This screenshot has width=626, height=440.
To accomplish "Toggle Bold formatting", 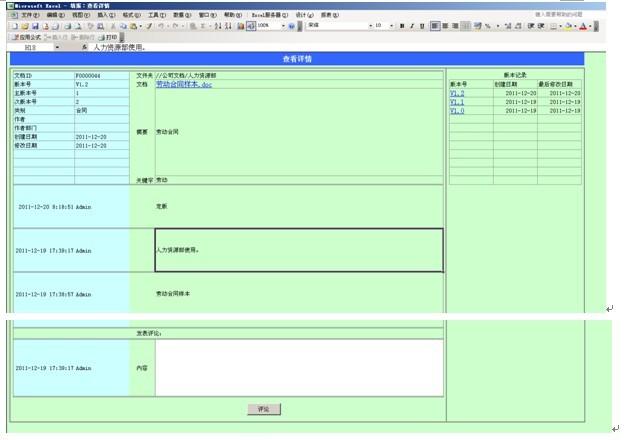I will [402, 26].
